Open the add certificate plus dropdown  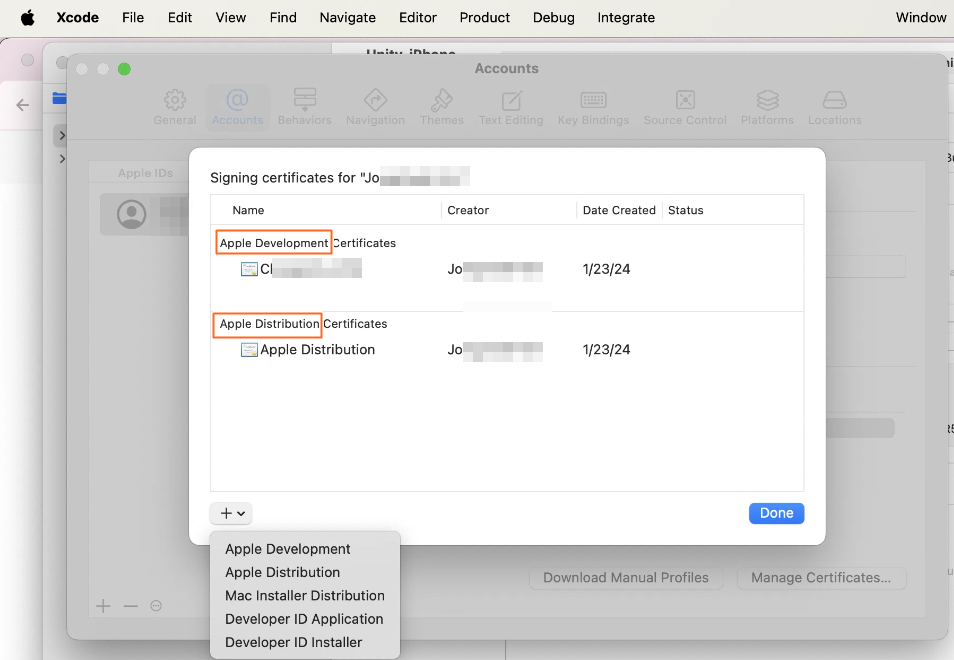(231, 513)
